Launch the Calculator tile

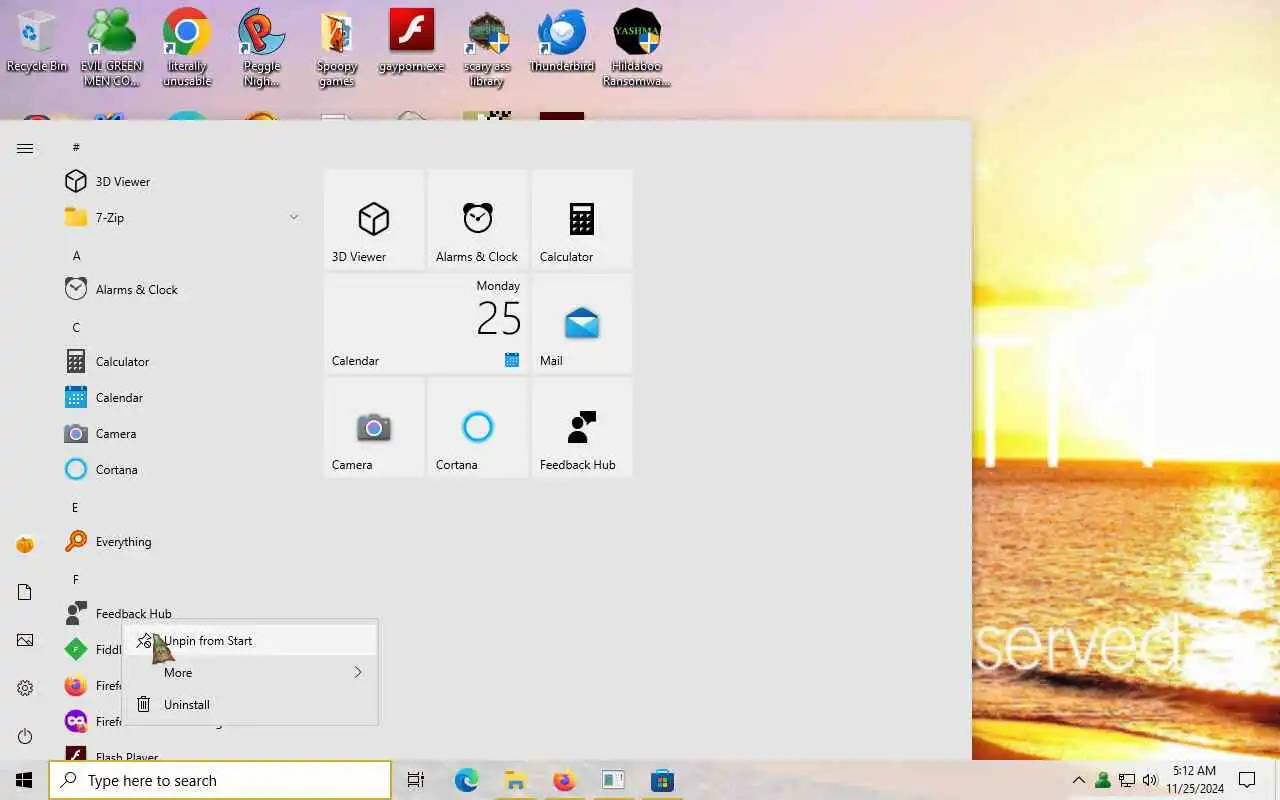point(582,219)
